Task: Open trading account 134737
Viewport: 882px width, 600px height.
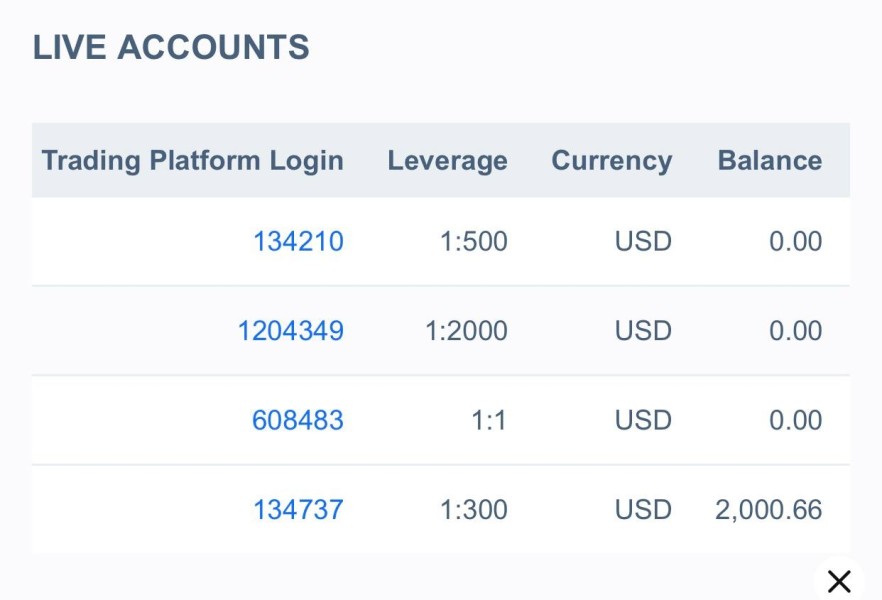Action: (x=298, y=510)
